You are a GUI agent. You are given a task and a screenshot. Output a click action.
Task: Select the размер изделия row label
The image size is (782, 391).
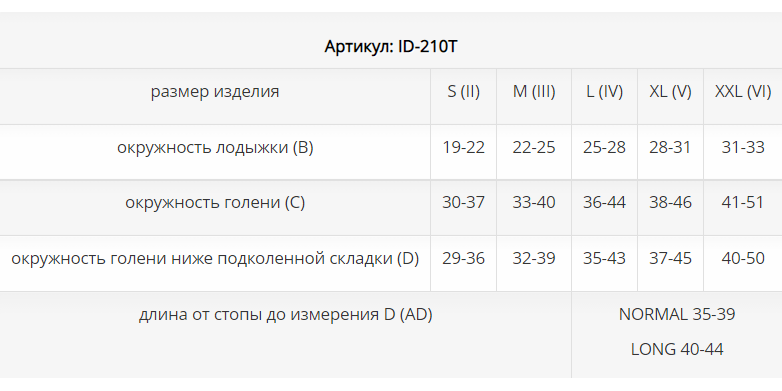click(215, 92)
